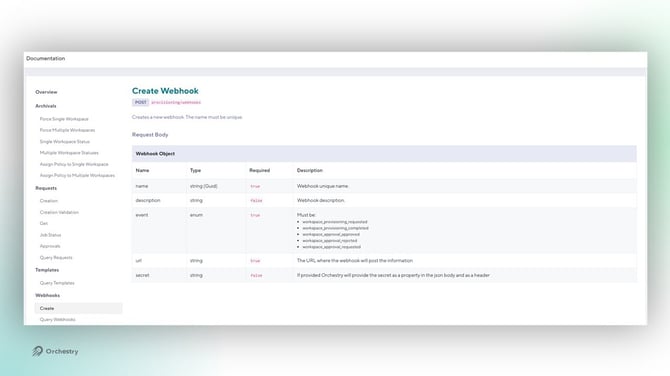The width and height of the screenshot is (670, 376).
Task: Click 'string' type in url row
Action: tap(197, 261)
